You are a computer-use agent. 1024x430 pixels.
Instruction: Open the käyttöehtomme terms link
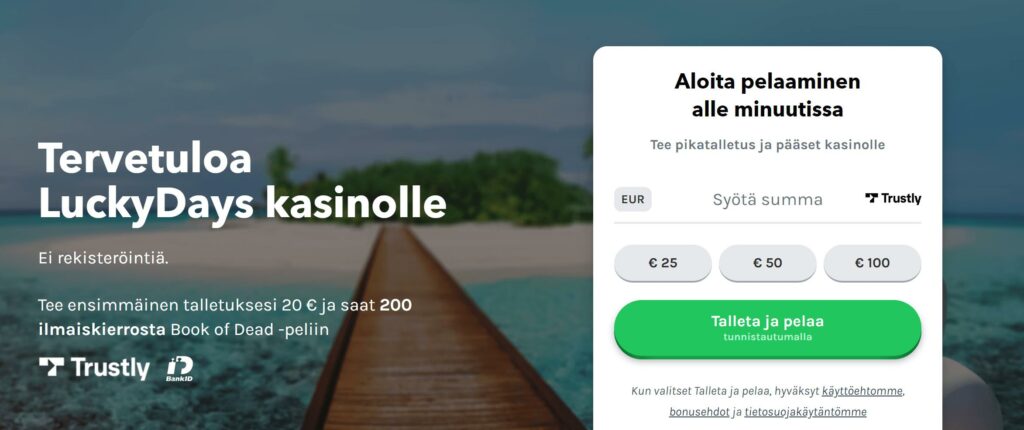[862, 391]
